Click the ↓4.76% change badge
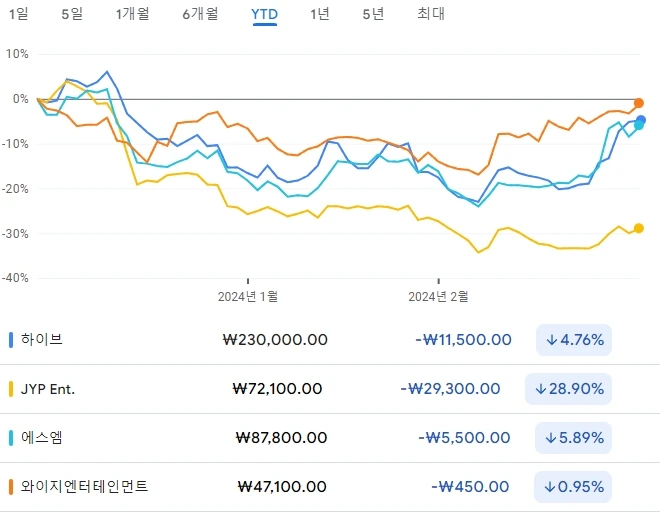 tap(574, 339)
